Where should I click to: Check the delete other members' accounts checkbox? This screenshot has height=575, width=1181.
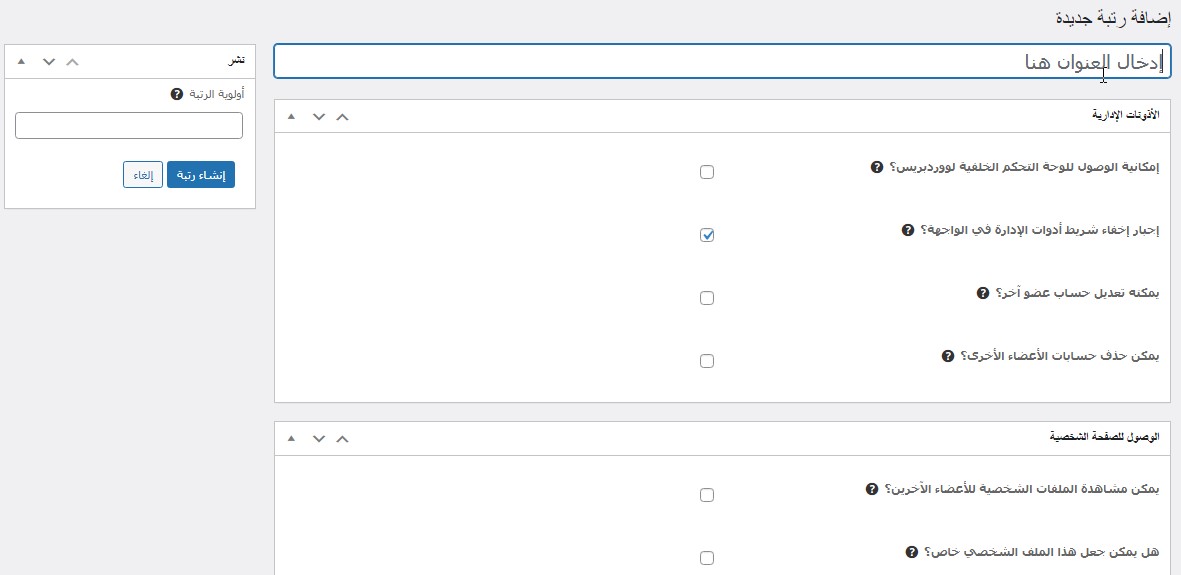point(707,361)
